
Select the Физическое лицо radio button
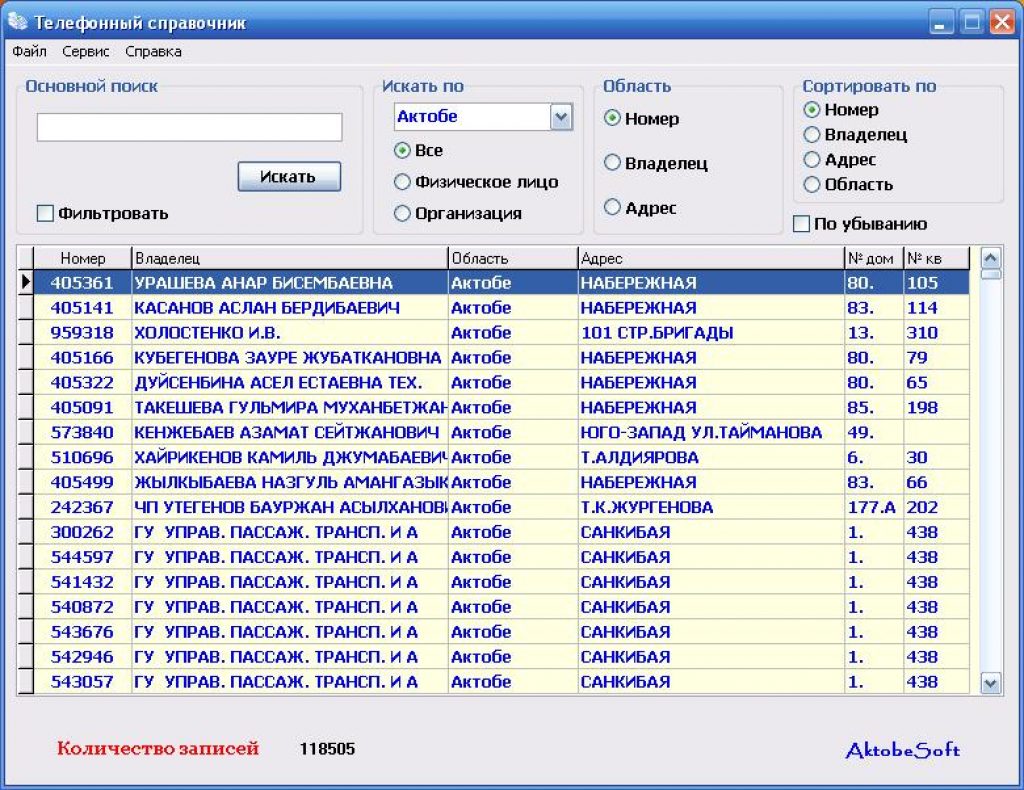(x=402, y=182)
